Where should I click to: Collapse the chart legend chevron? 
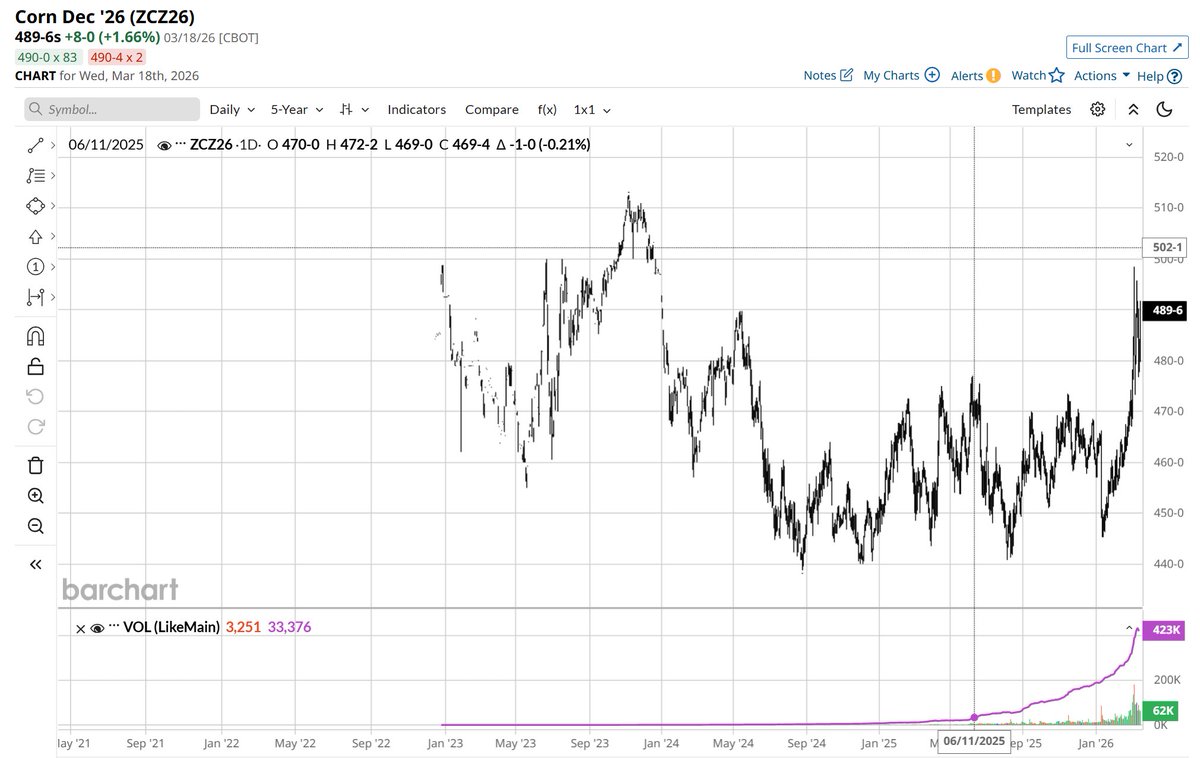pos(1129,145)
